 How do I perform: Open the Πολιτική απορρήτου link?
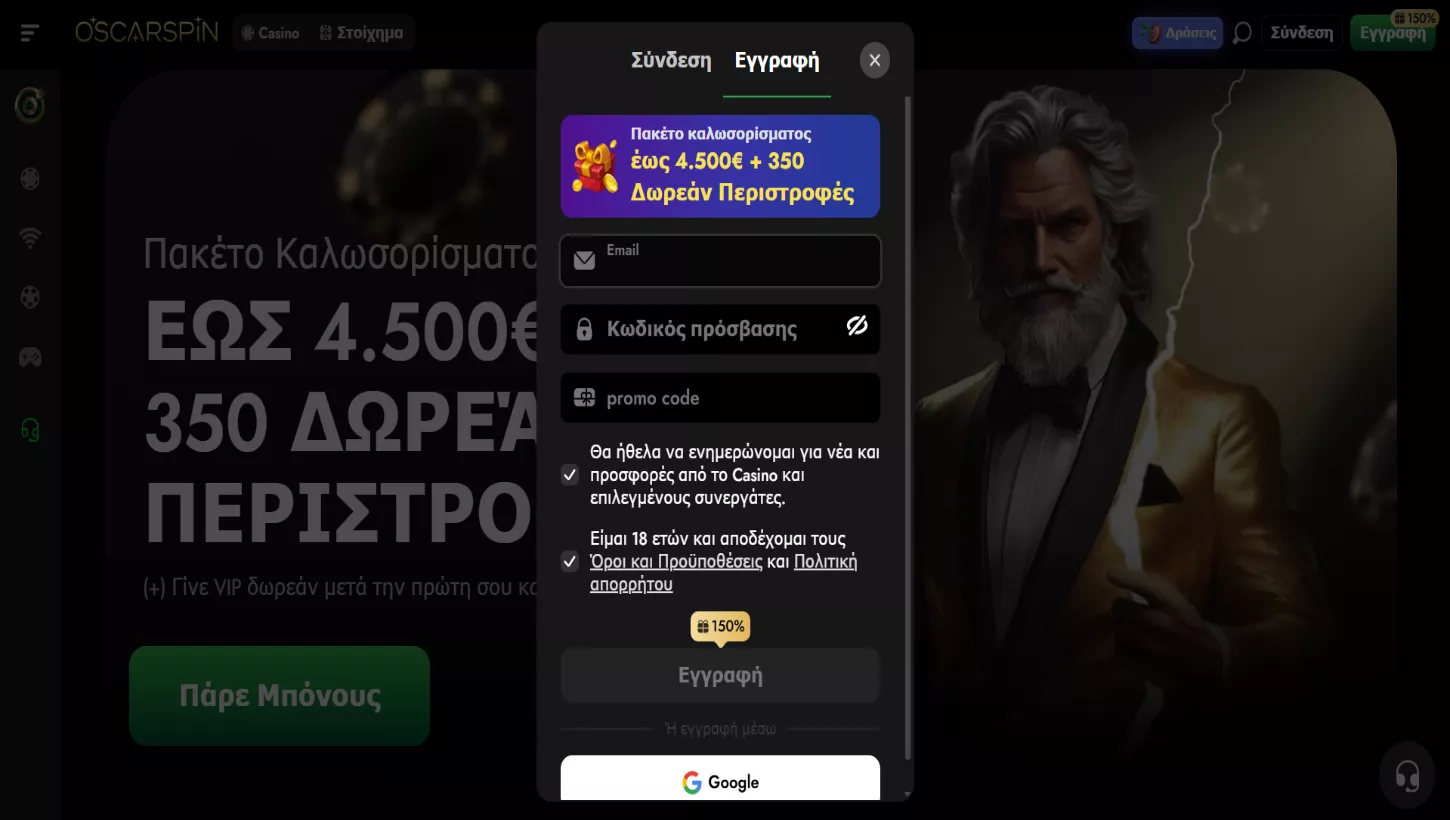724,573
